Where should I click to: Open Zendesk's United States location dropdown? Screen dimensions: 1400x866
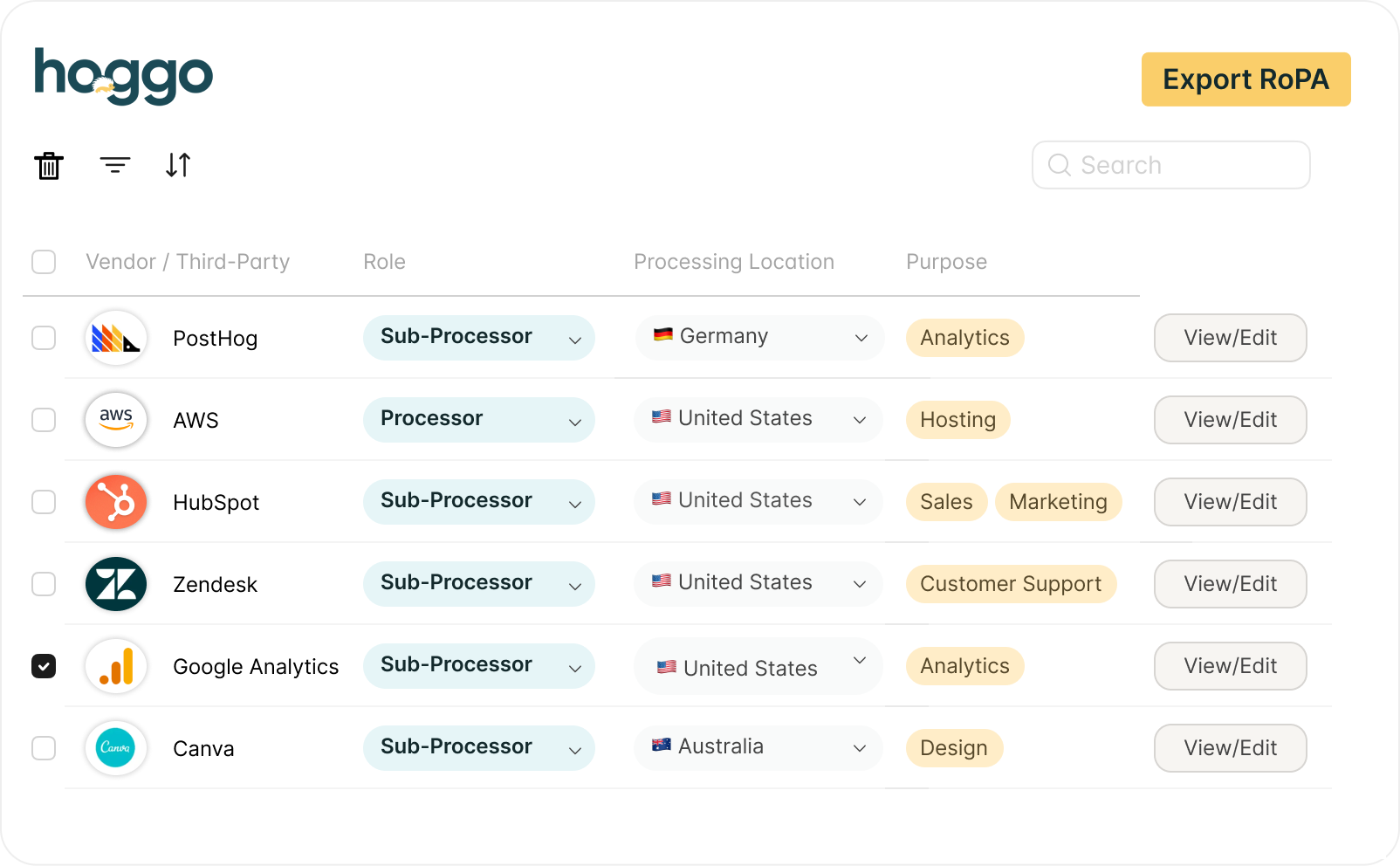coord(758,584)
